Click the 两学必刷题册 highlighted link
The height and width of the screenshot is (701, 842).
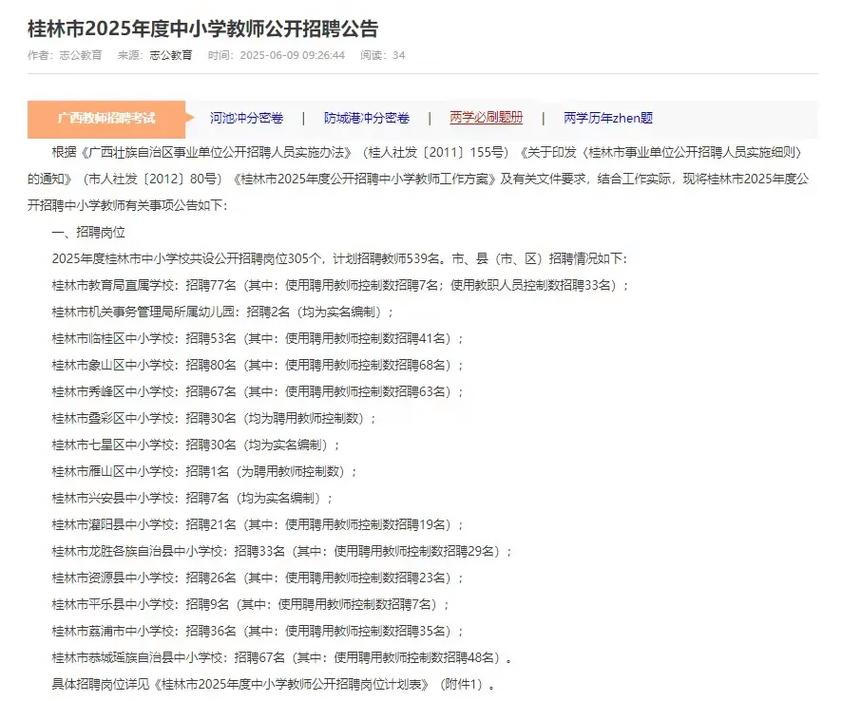tap(486, 117)
